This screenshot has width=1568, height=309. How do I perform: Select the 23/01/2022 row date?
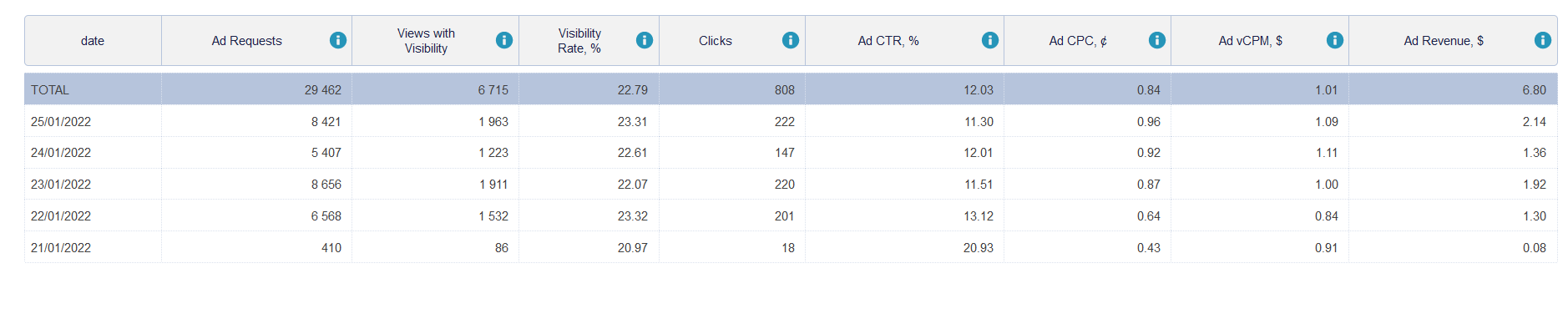[x=61, y=185]
